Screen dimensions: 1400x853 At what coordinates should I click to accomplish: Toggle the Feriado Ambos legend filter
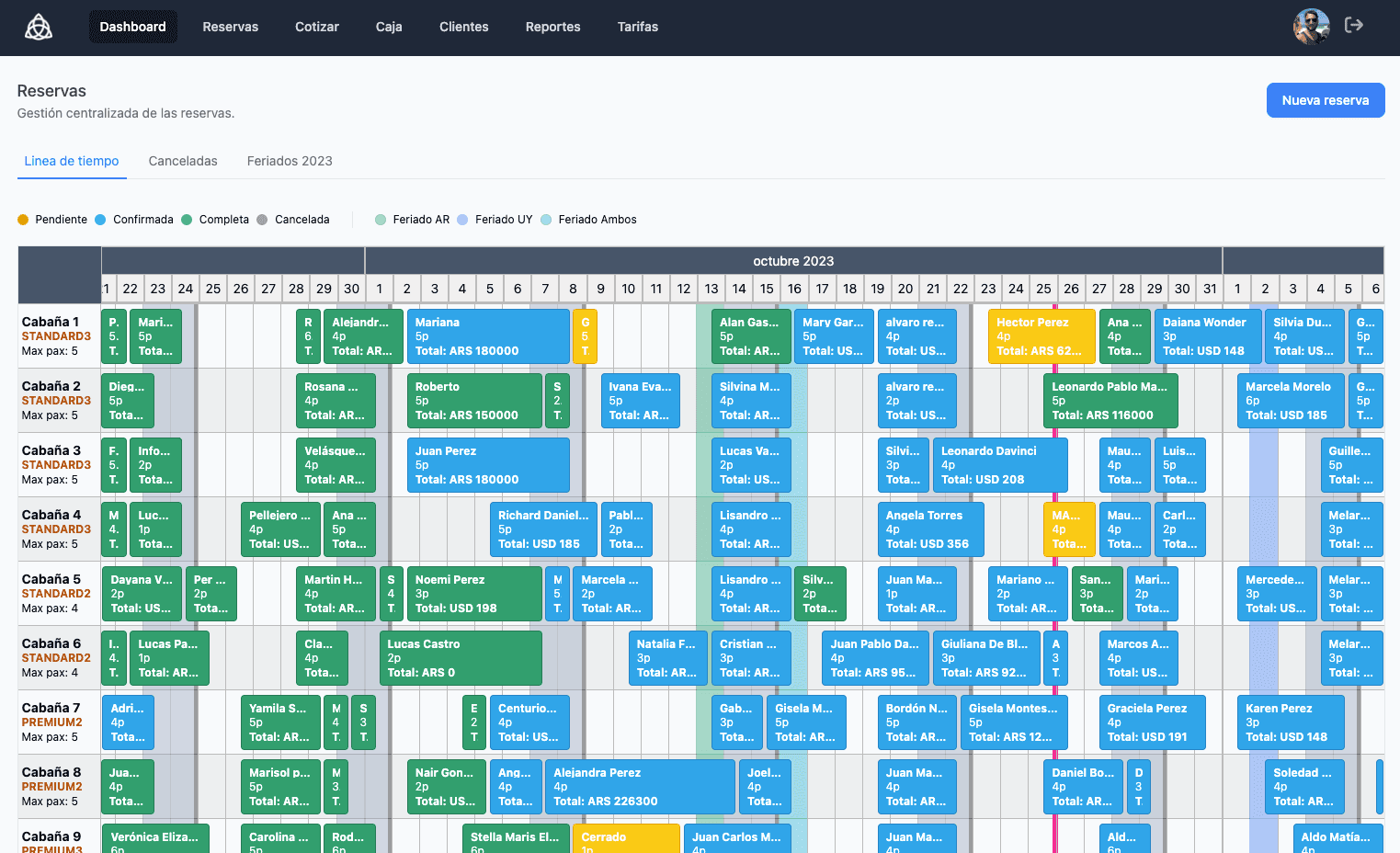547,219
